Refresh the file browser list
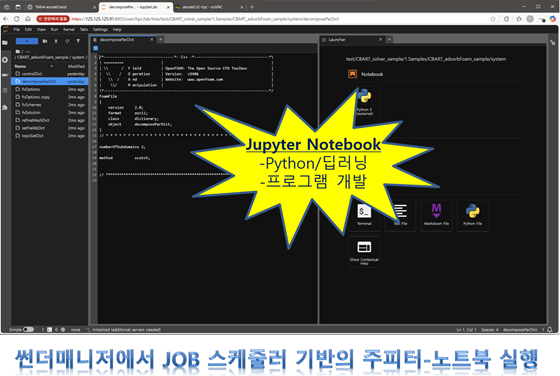The height and width of the screenshot is (376, 560). 67,41
